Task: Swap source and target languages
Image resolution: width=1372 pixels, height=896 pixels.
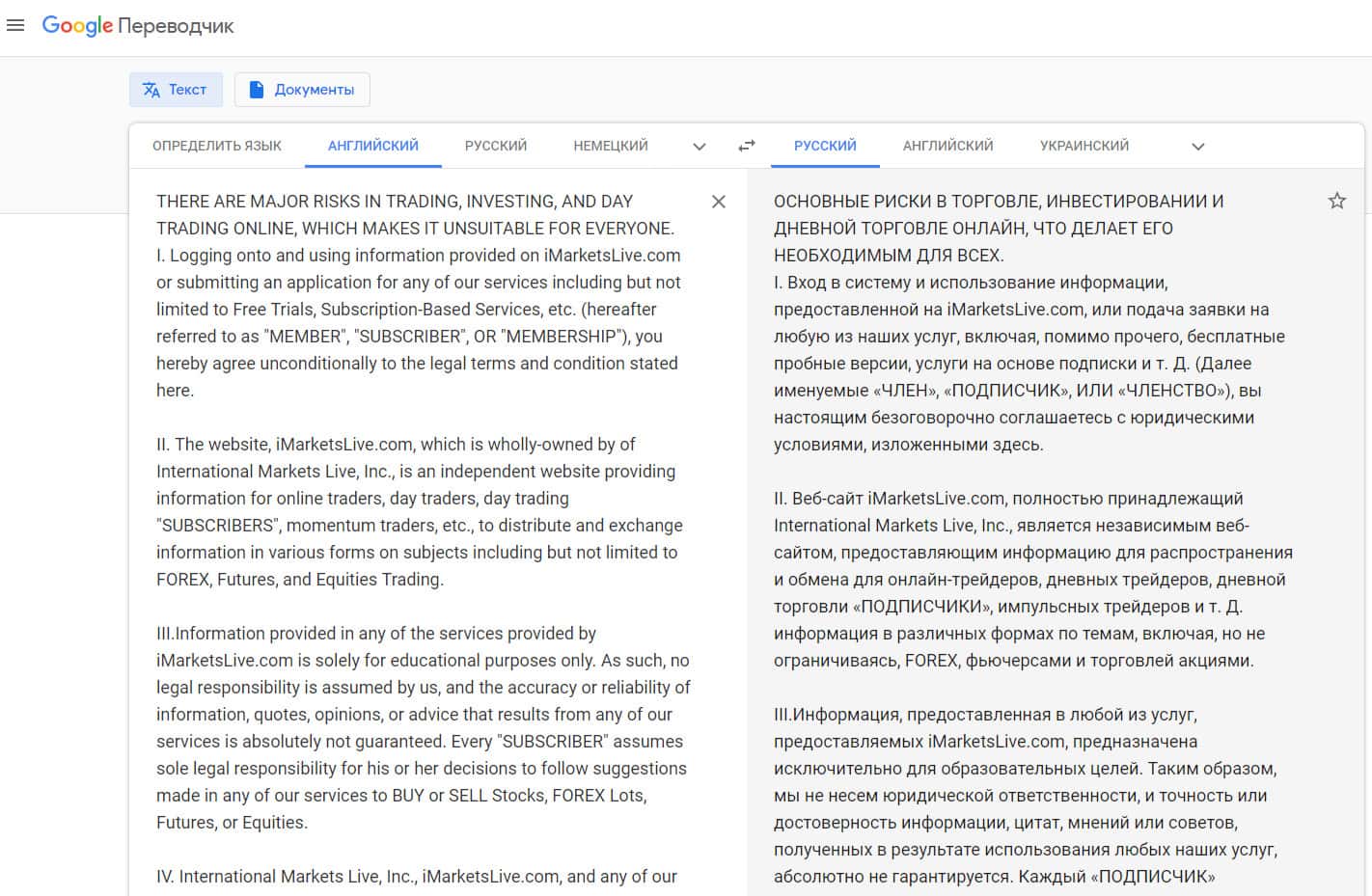Action: tap(747, 146)
